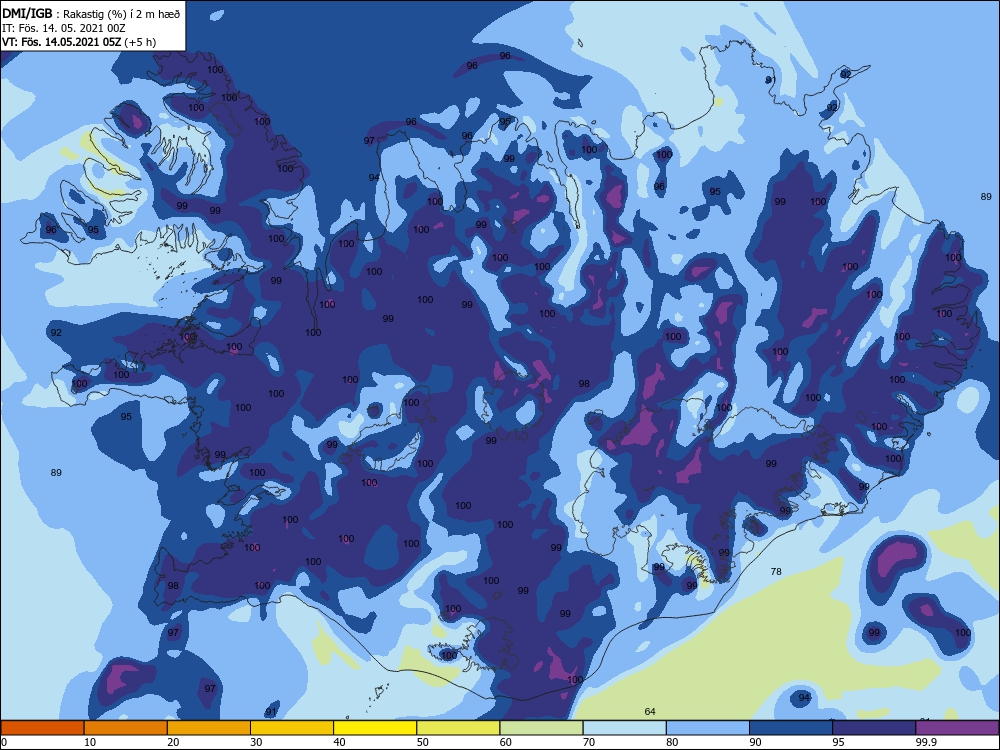Click the '78' humidity value on the map
1000x750 pixels.
(x=776, y=571)
